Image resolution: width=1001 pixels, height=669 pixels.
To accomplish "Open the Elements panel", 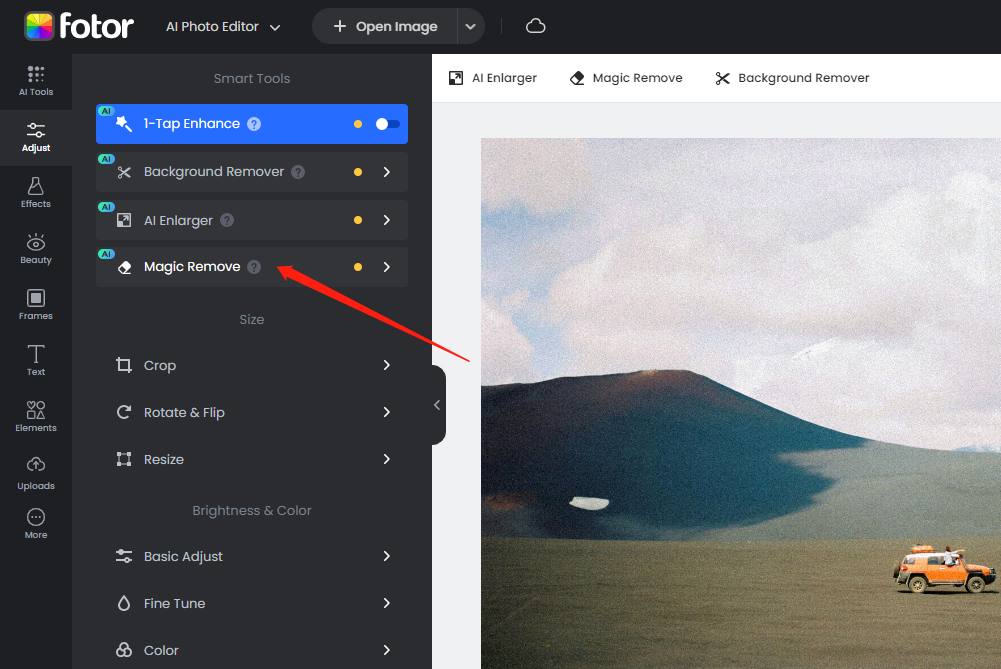I will click(x=36, y=417).
